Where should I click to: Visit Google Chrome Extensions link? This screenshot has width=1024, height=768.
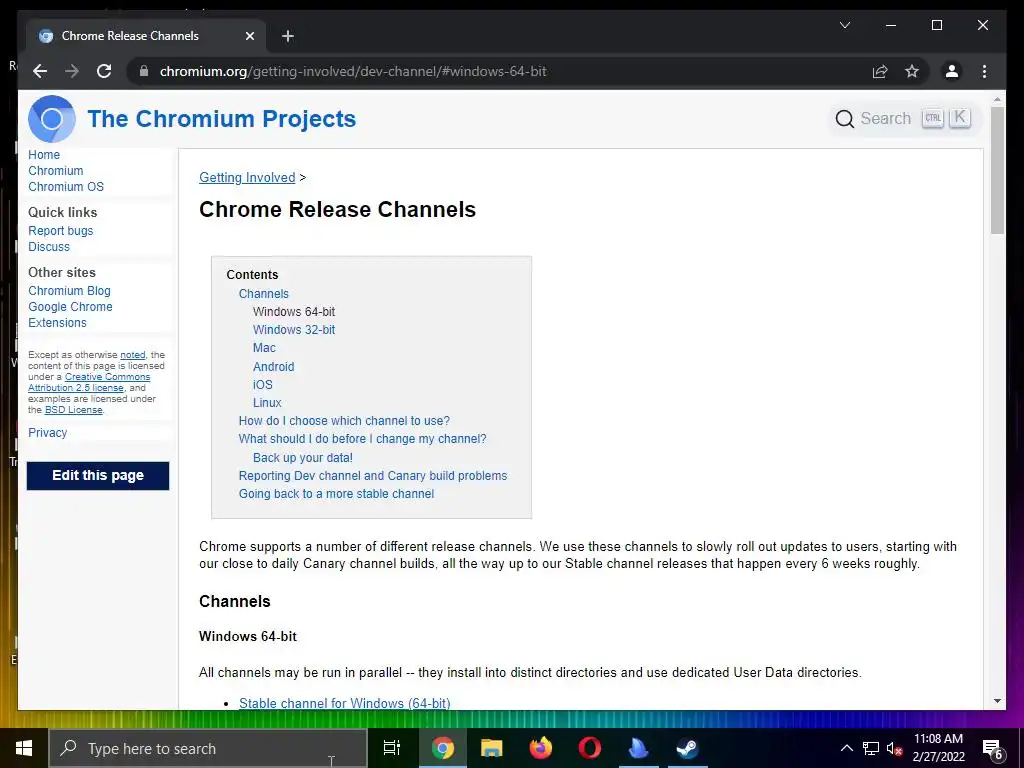(x=70, y=315)
